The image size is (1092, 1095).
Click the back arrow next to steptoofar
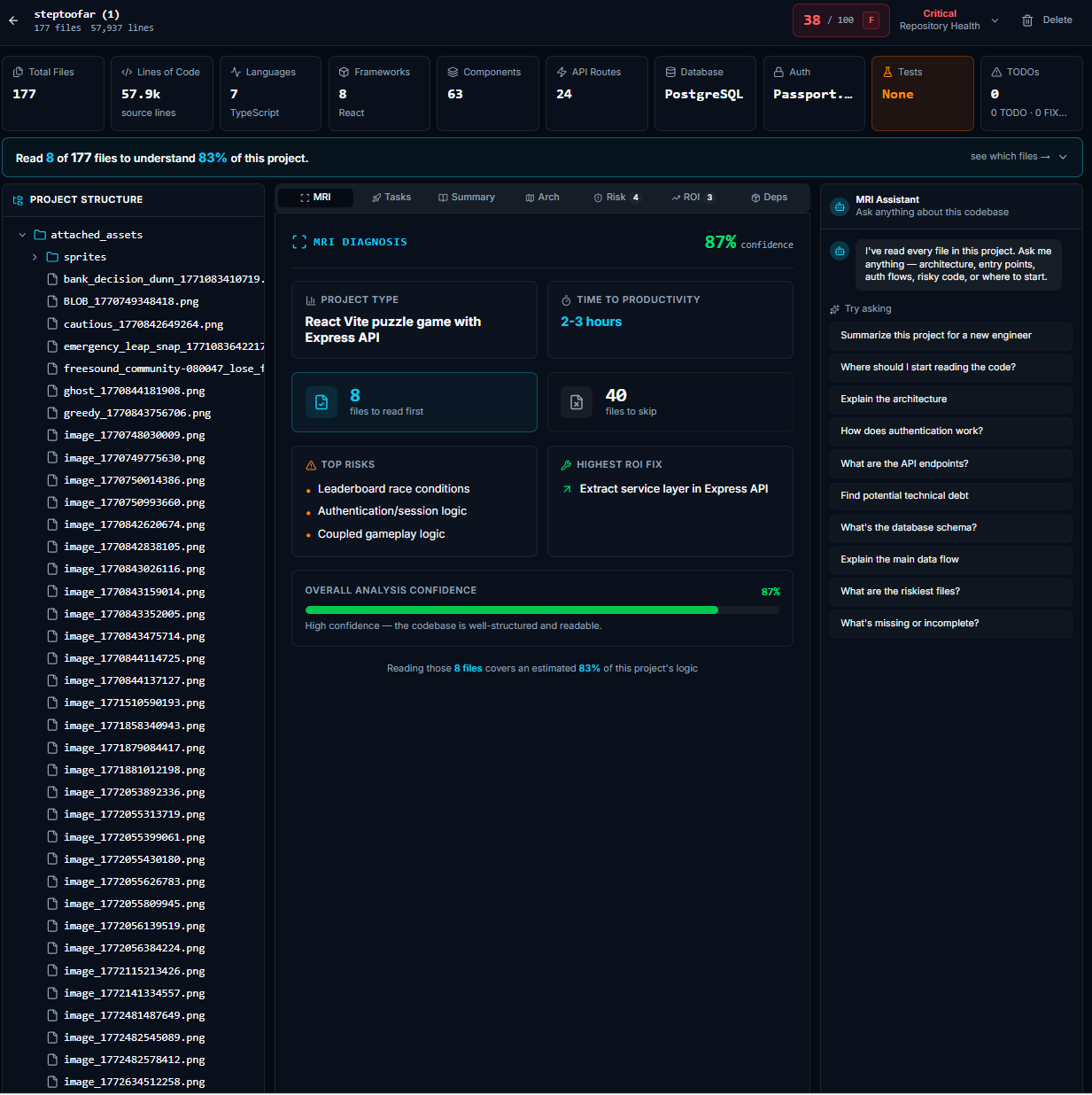pyautogui.click(x=13, y=20)
